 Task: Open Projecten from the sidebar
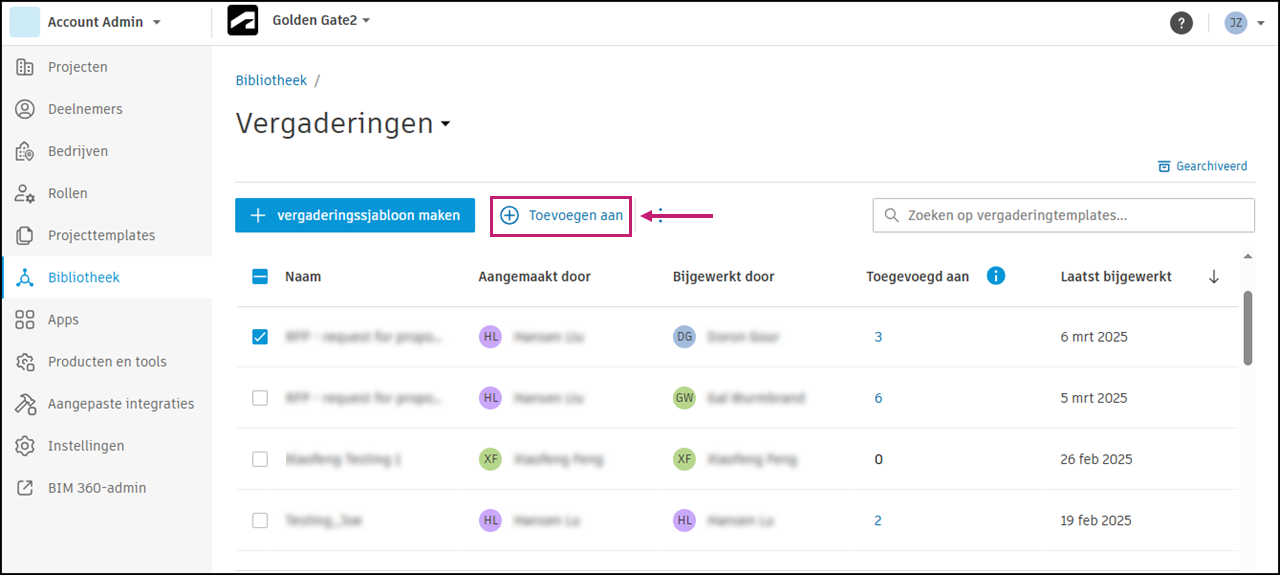pyautogui.click(x=78, y=67)
